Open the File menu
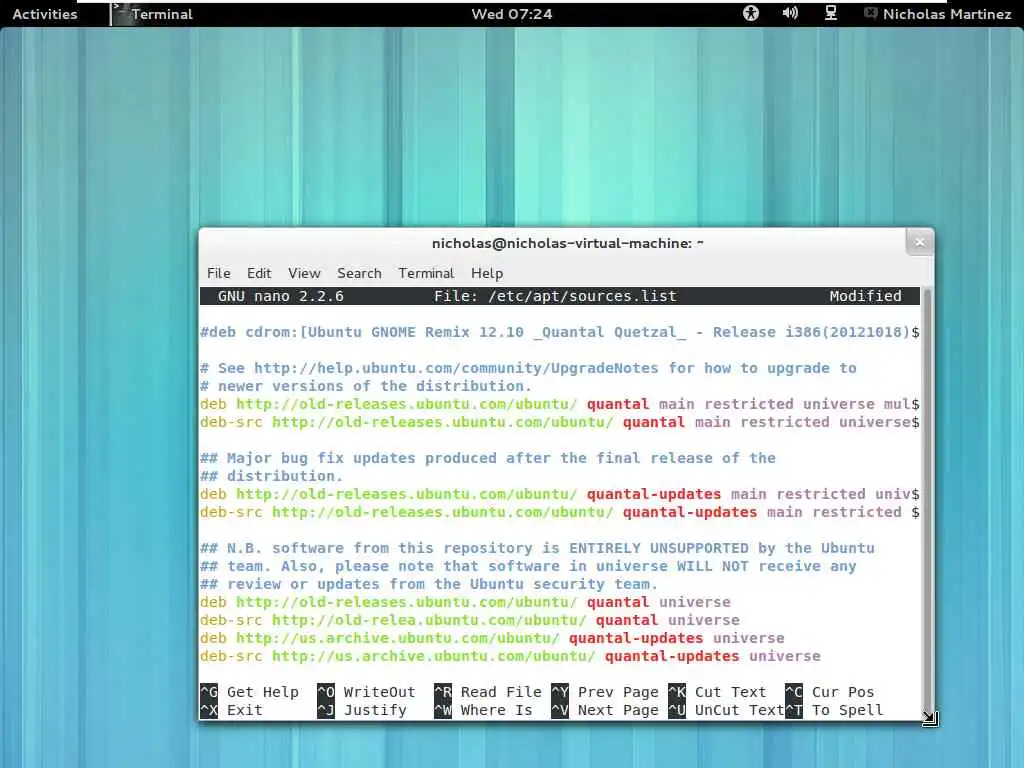1024x768 pixels. (x=219, y=273)
